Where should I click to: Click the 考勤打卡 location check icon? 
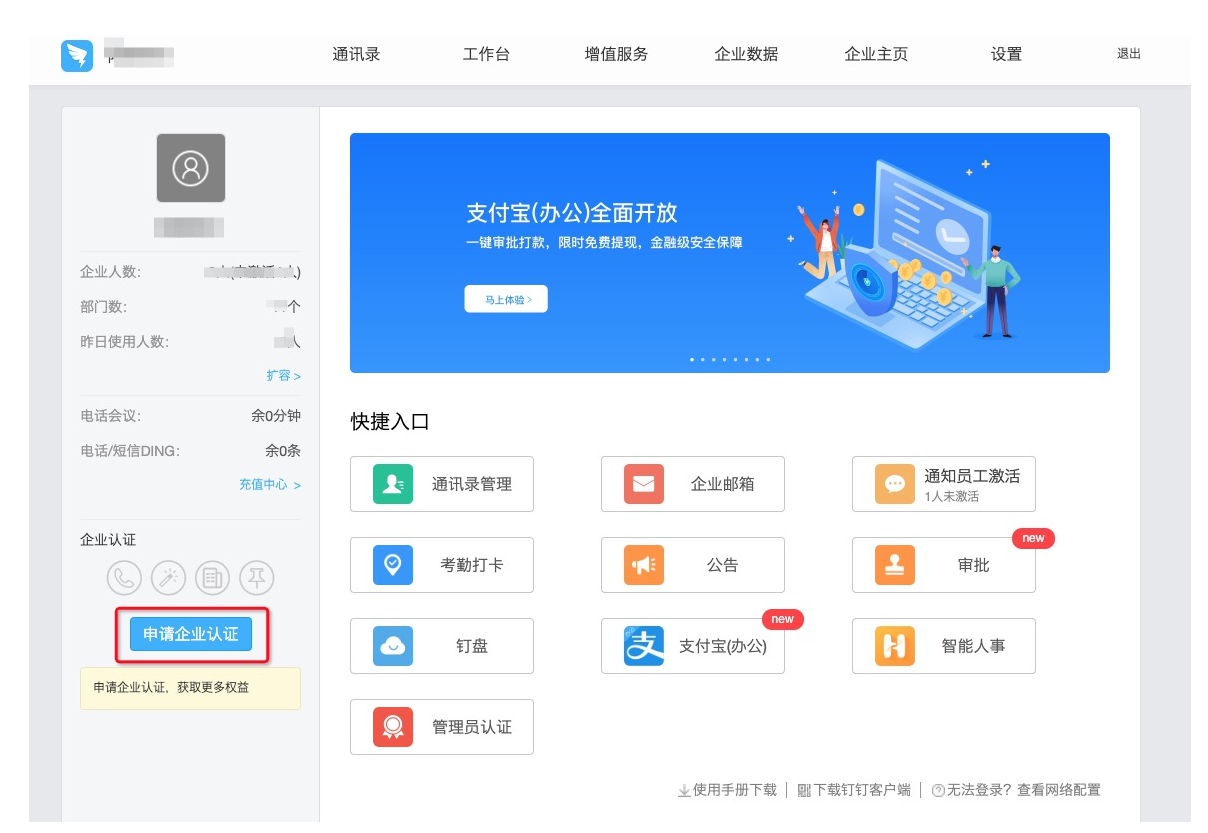pos(393,565)
